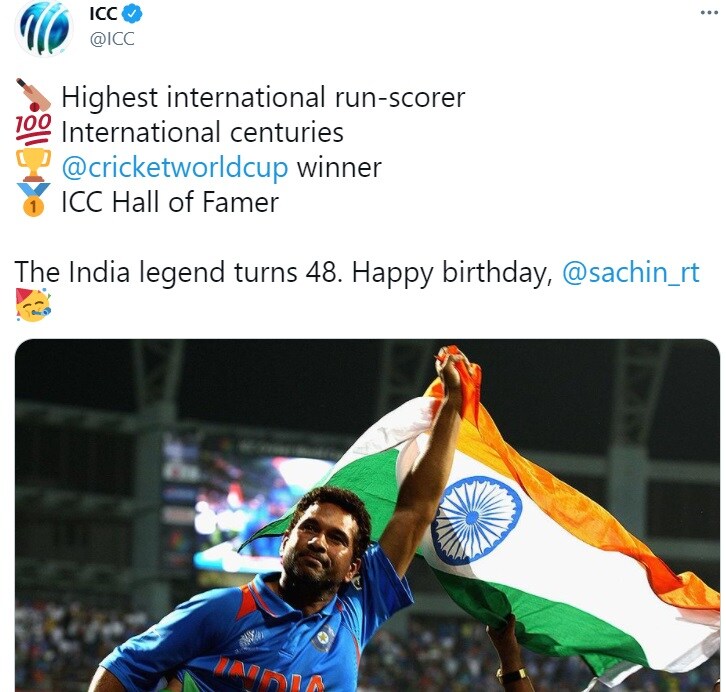The height and width of the screenshot is (692, 726).
Task: Click the "ICC Hall of Famer" line
Action: [170, 202]
